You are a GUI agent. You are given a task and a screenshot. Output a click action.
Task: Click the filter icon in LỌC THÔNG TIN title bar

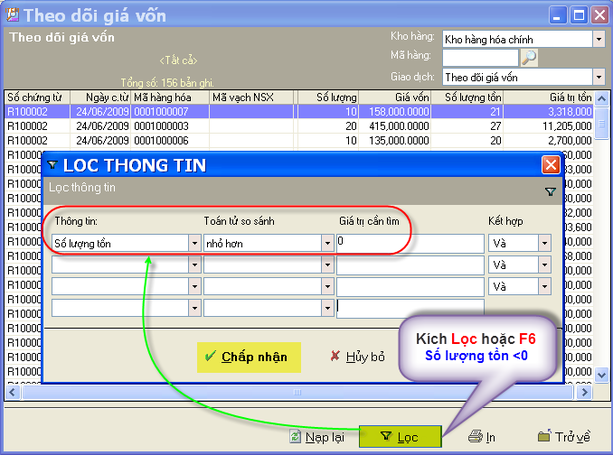coord(53,165)
